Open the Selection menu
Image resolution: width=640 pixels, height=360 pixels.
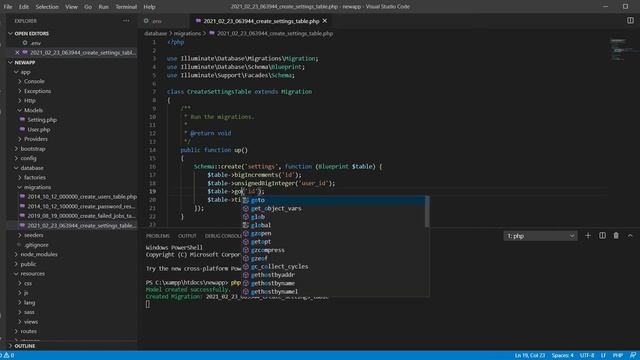click(x=47, y=7)
